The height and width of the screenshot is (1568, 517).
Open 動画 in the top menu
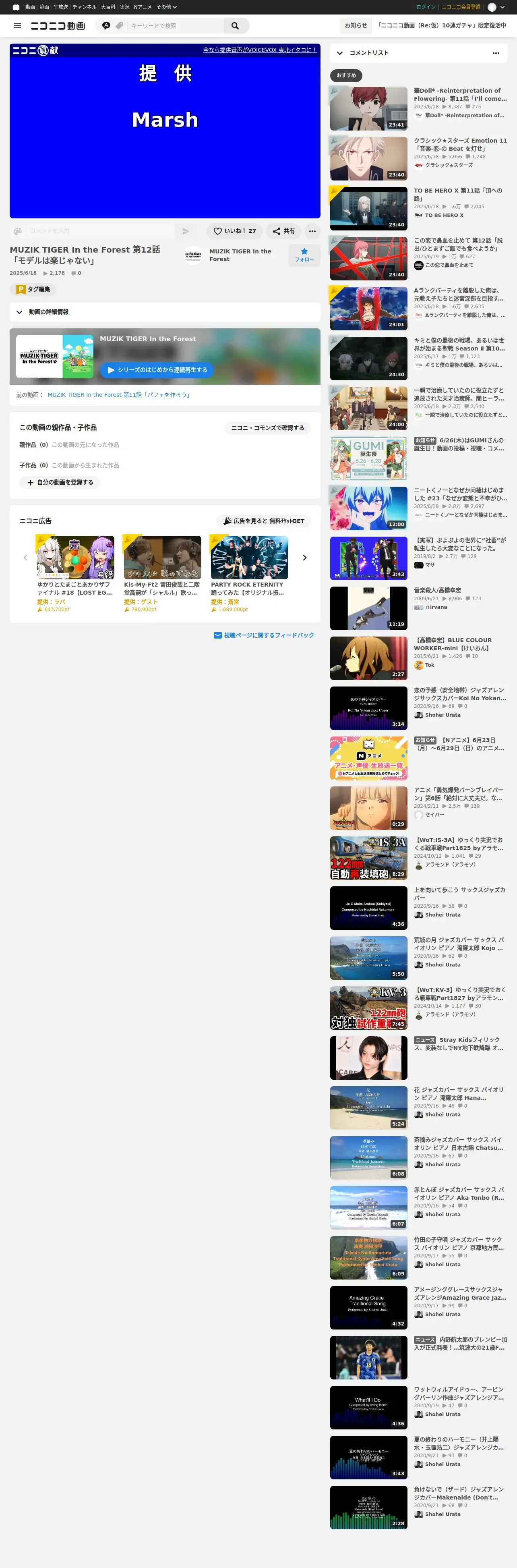(30, 7)
